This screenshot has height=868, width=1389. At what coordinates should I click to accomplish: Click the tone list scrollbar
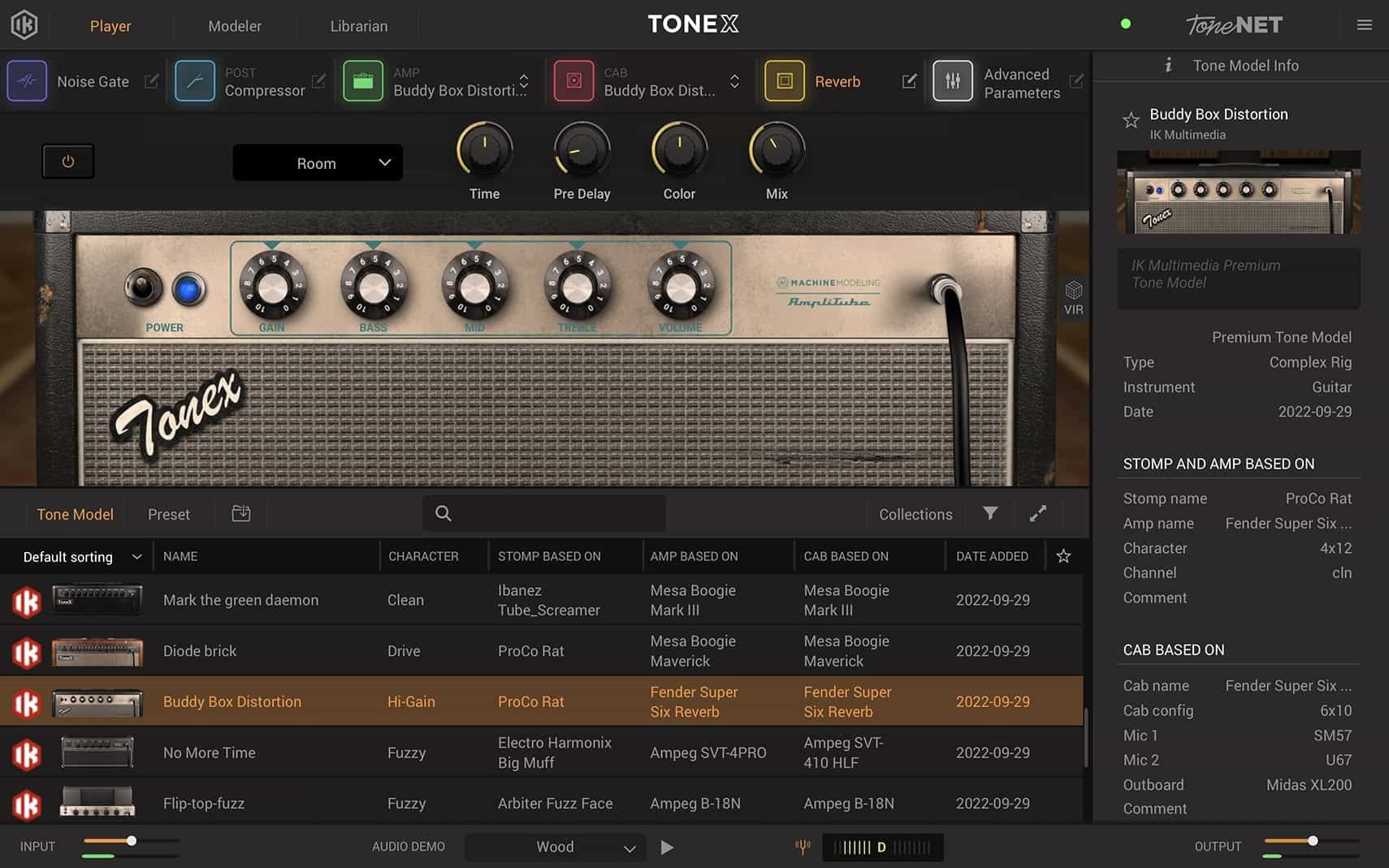pyautogui.click(x=1086, y=737)
